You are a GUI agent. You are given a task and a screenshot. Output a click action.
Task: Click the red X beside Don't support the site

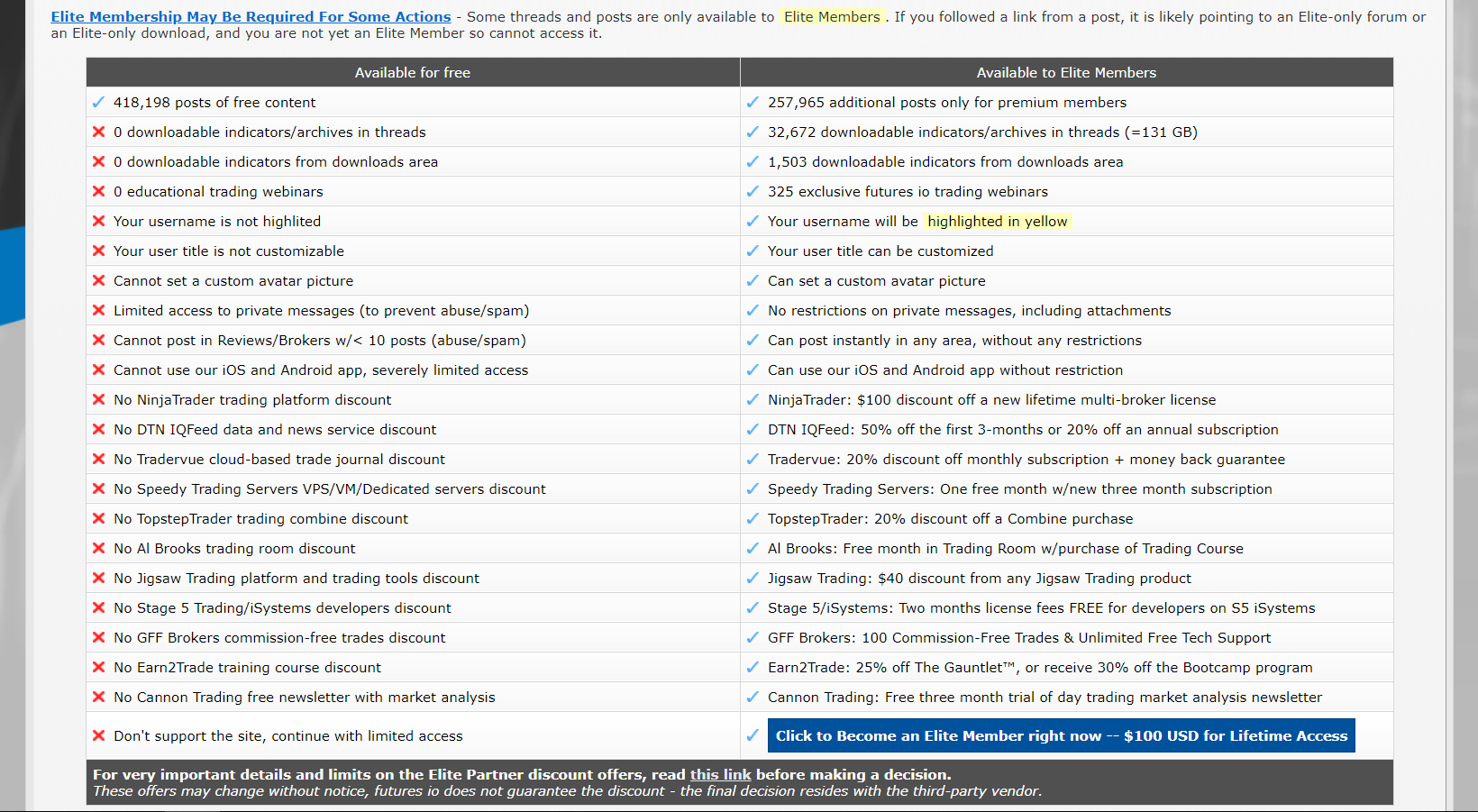pyautogui.click(x=99, y=735)
